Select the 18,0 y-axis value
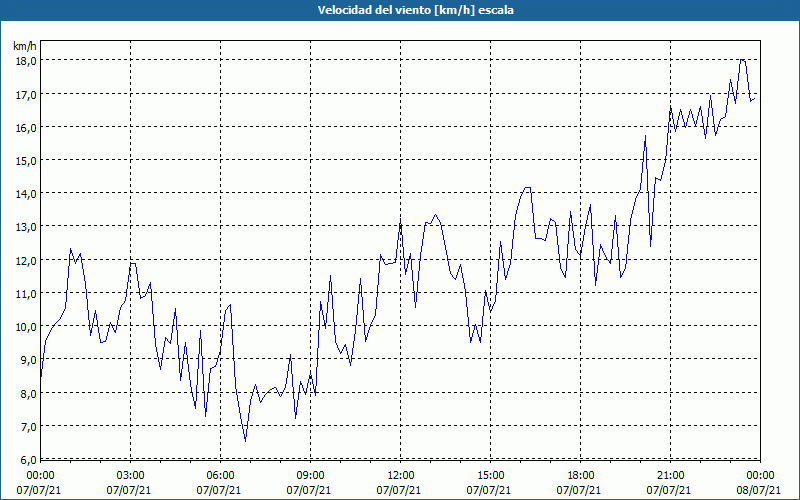This screenshot has height=500, width=800. [x=26, y=61]
